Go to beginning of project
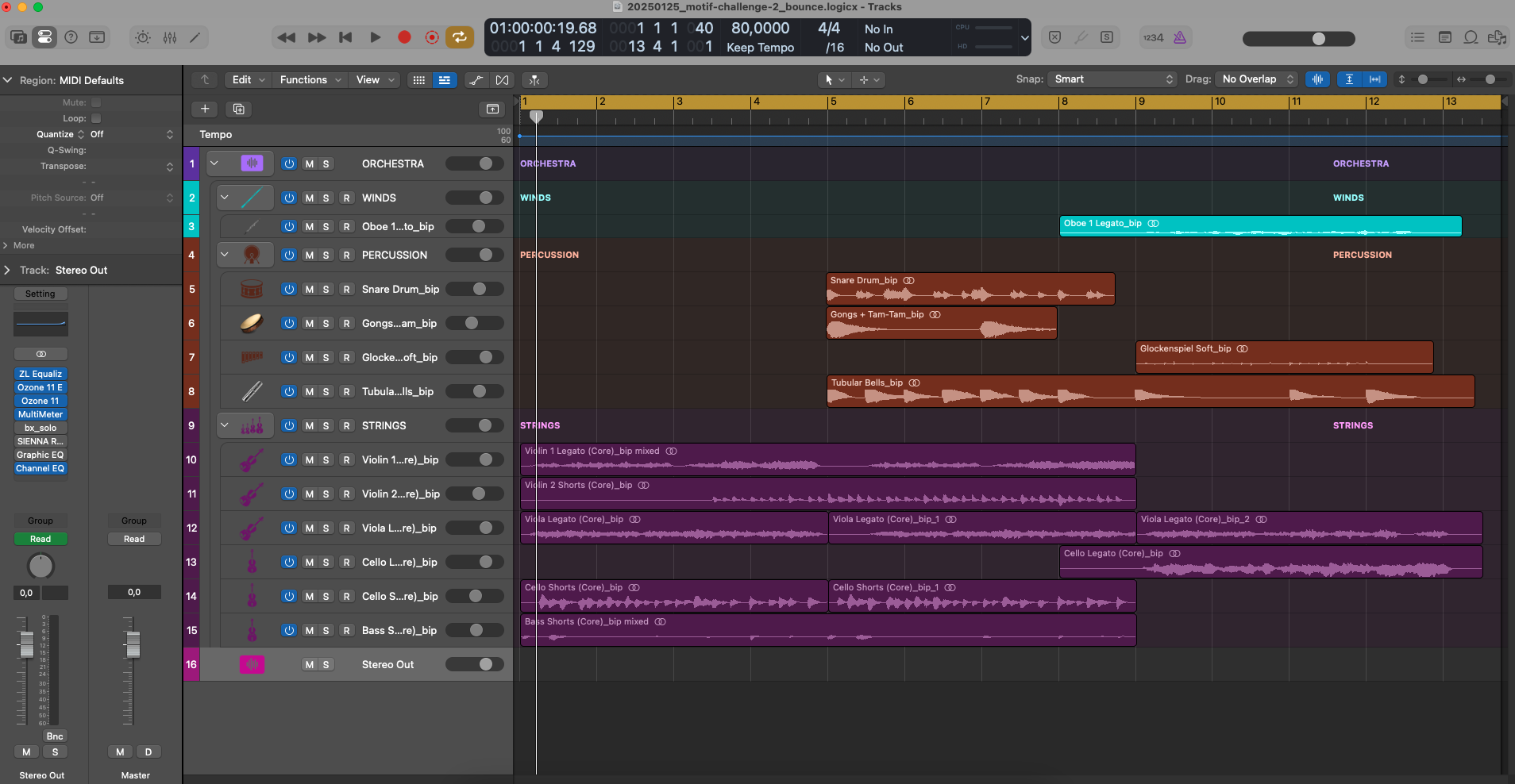1515x784 pixels. (345, 37)
